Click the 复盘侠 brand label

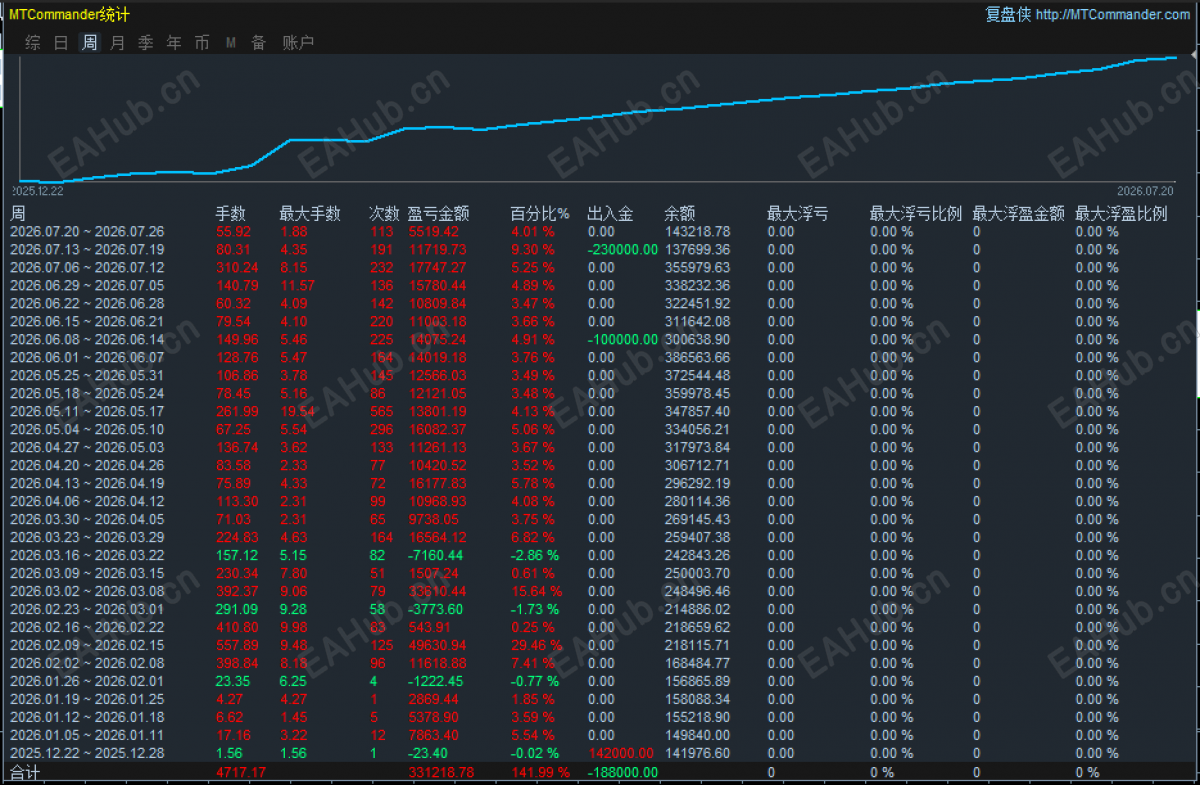[x=1008, y=14]
